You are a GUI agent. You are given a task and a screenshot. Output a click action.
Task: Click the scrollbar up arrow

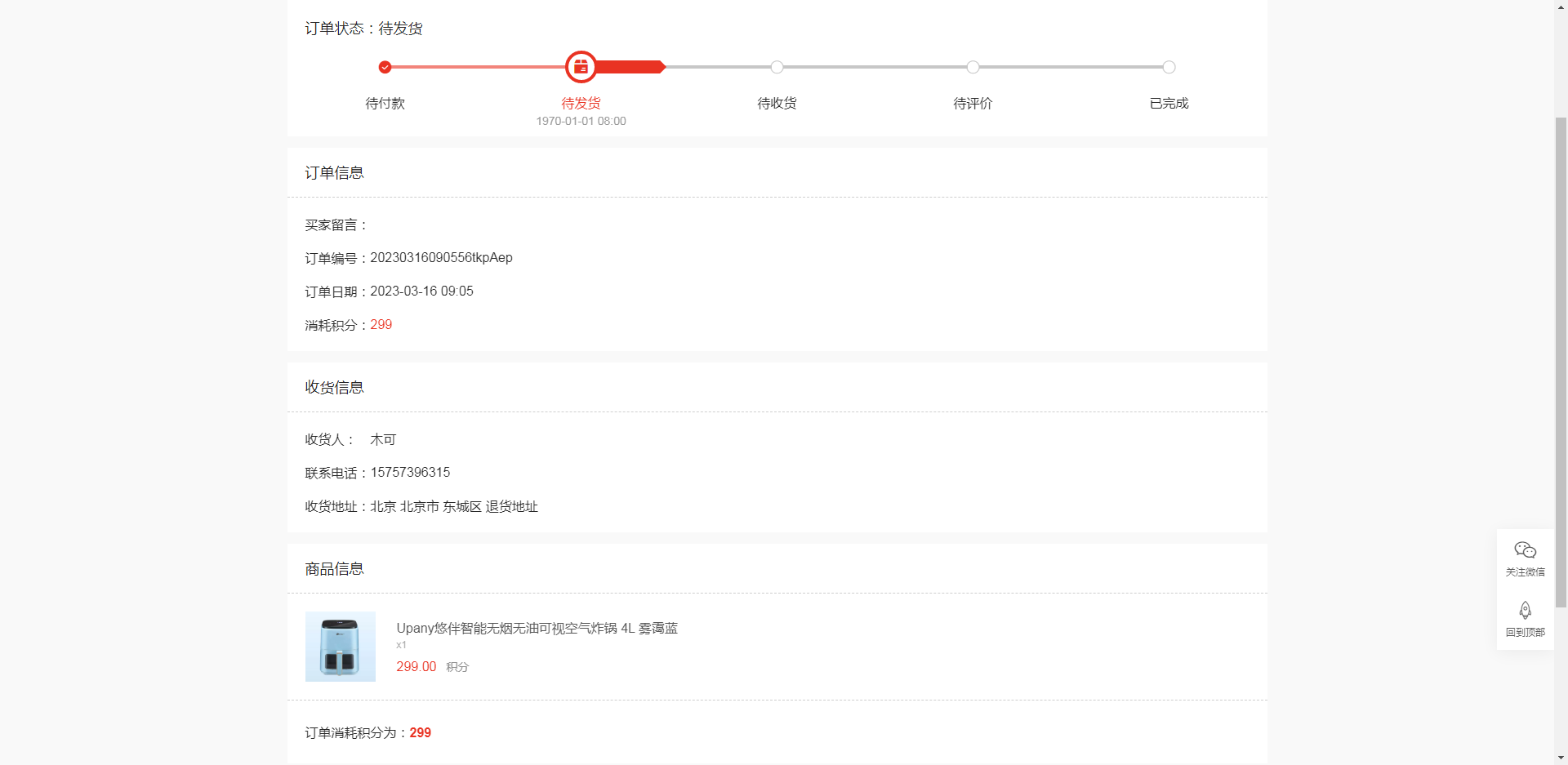click(1561, 6)
